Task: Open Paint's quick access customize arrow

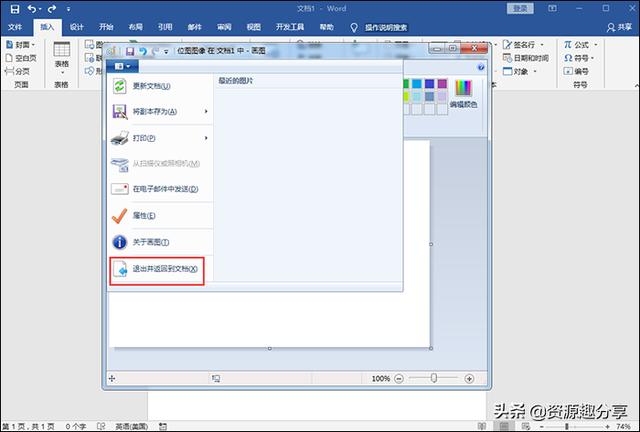Action: (166, 51)
